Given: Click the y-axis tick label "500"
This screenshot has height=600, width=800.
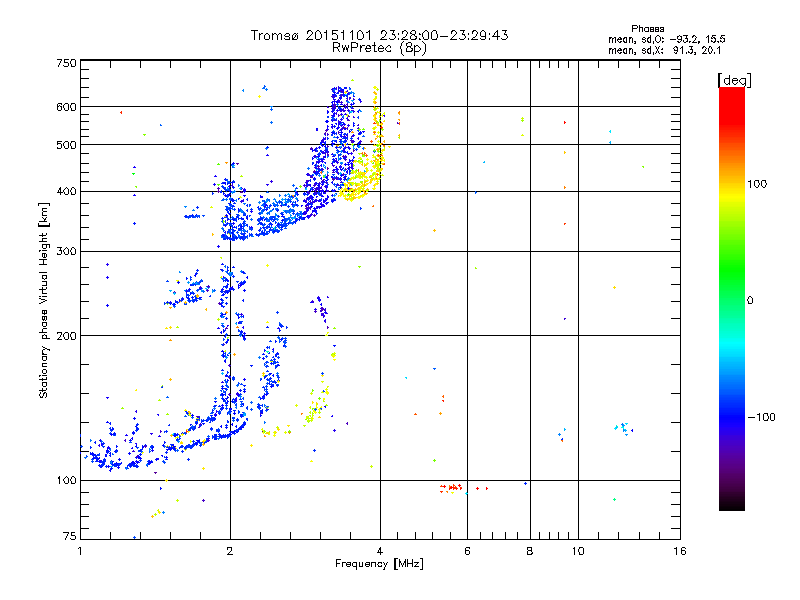Looking at the screenshot, I should [x=66, y=145].
